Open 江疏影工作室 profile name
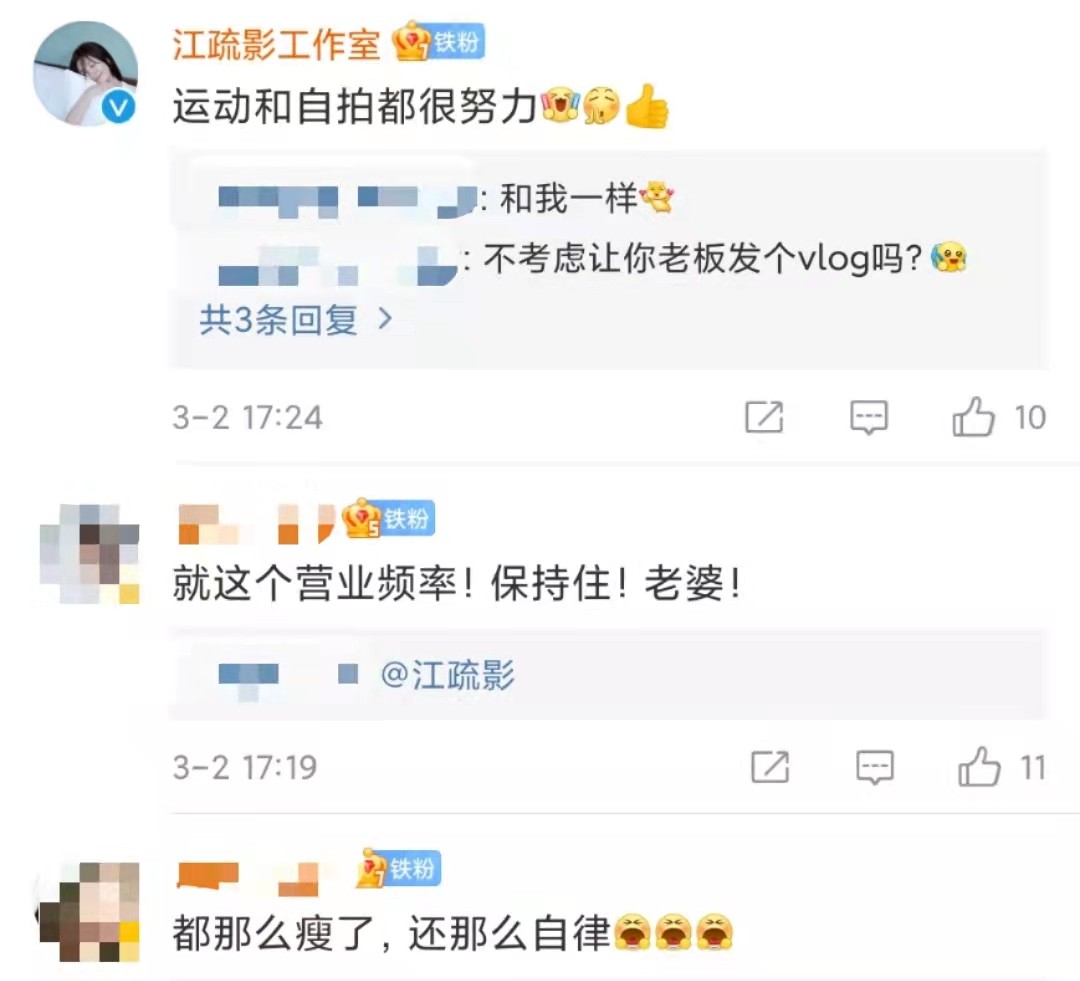Image resolution: width=1080 pixels, height=981 pixels. (x=276, y=44)
